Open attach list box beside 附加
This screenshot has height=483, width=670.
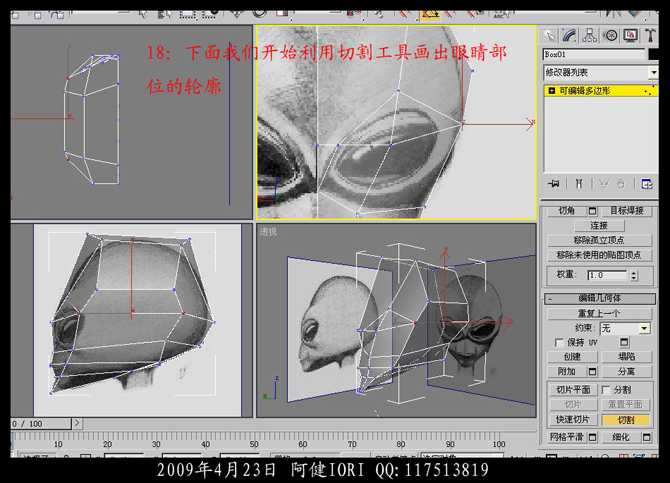[592, 371]
